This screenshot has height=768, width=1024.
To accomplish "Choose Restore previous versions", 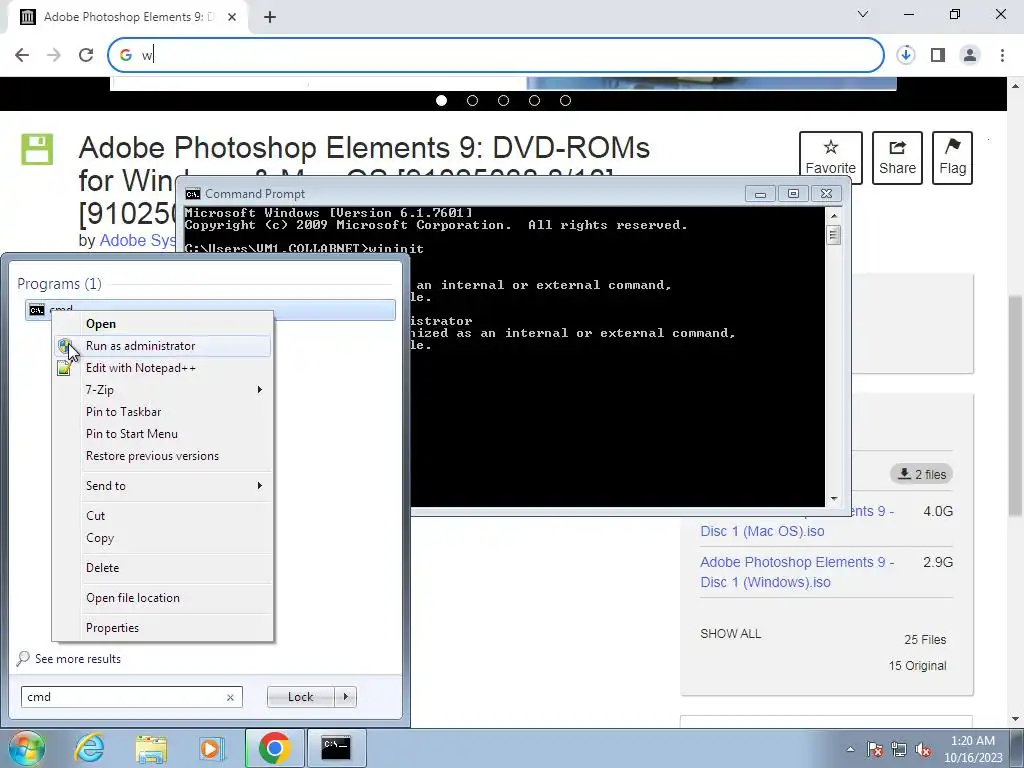I will [x=162, y=456].
